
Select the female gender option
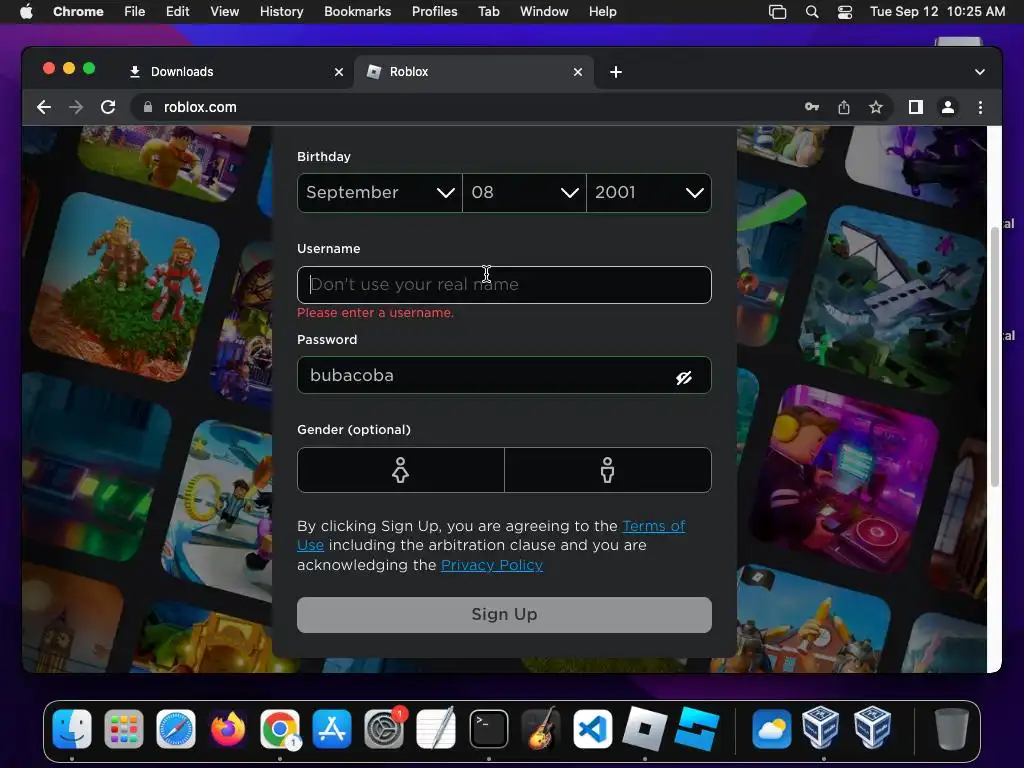coord(400,470)
